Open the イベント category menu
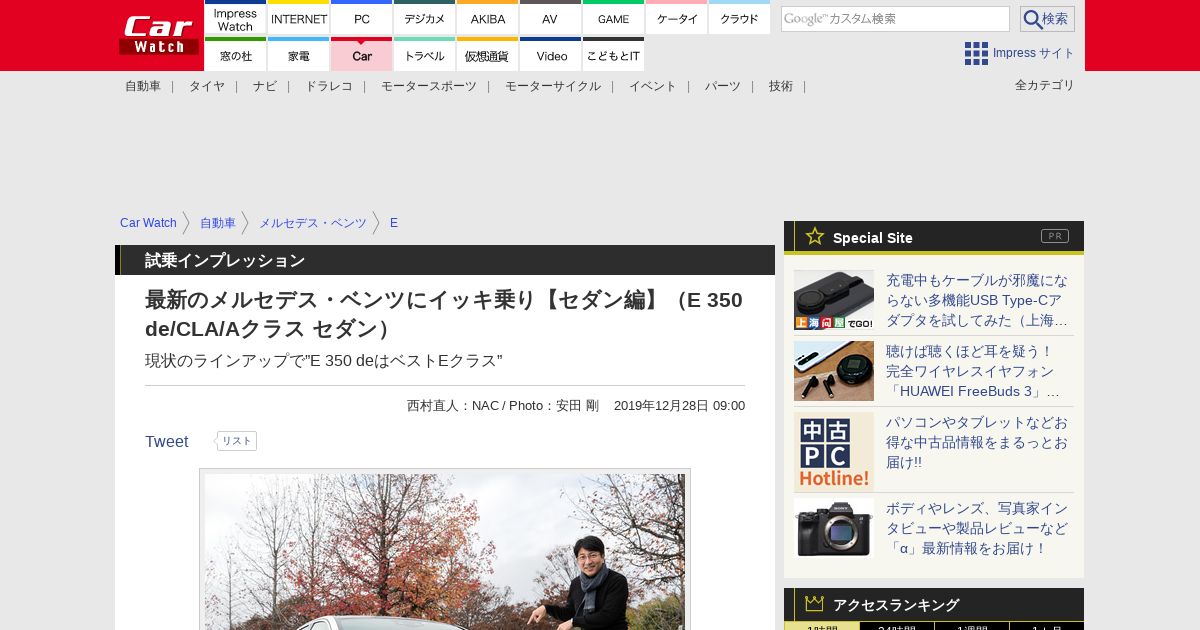The width and height of the screenshot is (1200, 630). (653, 86)
